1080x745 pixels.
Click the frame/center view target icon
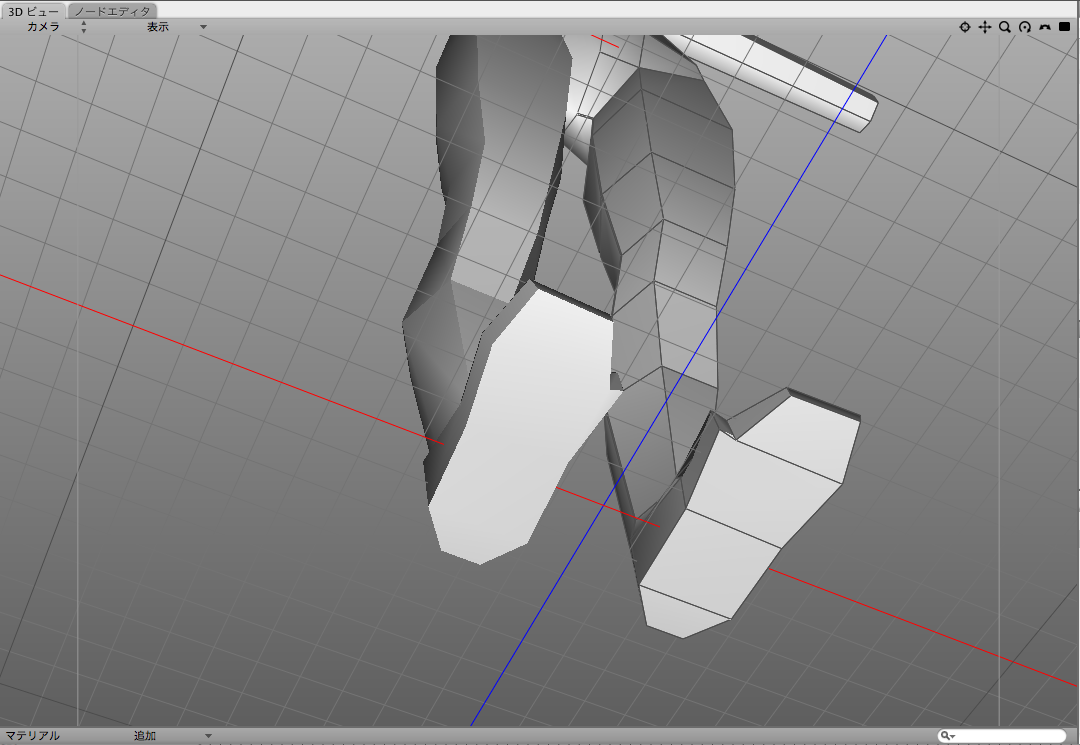[964, 27]
